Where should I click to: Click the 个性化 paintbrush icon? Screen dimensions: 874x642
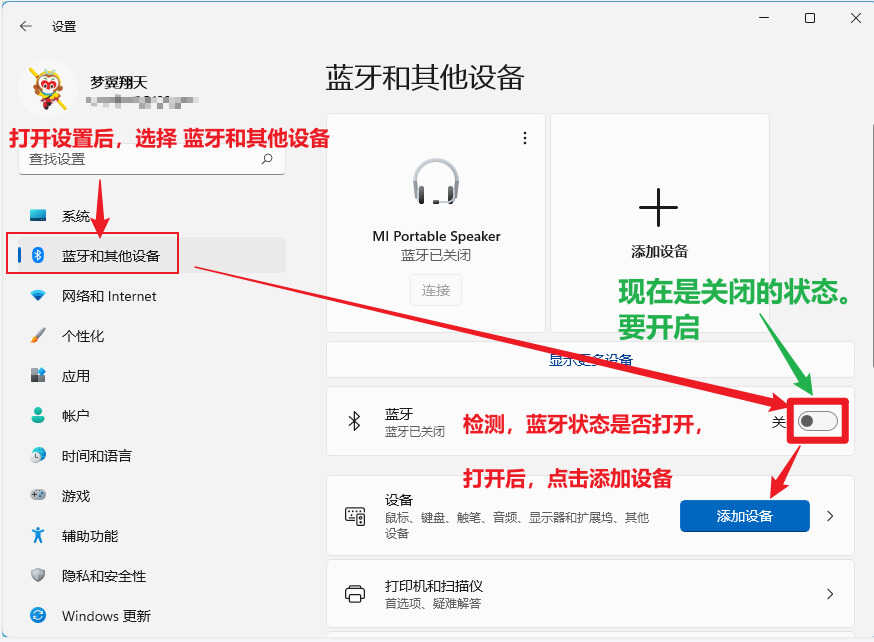(x=38, y=335)
